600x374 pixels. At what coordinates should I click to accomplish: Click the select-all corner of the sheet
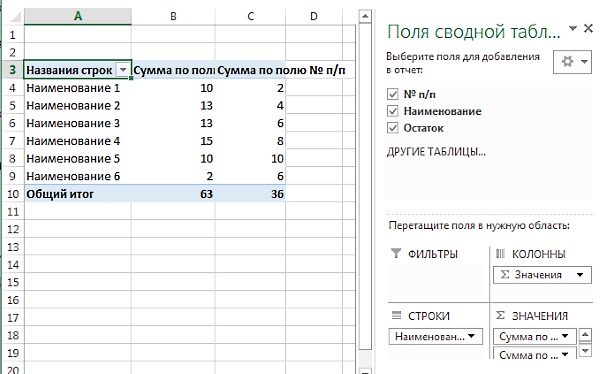coord(14,16)
